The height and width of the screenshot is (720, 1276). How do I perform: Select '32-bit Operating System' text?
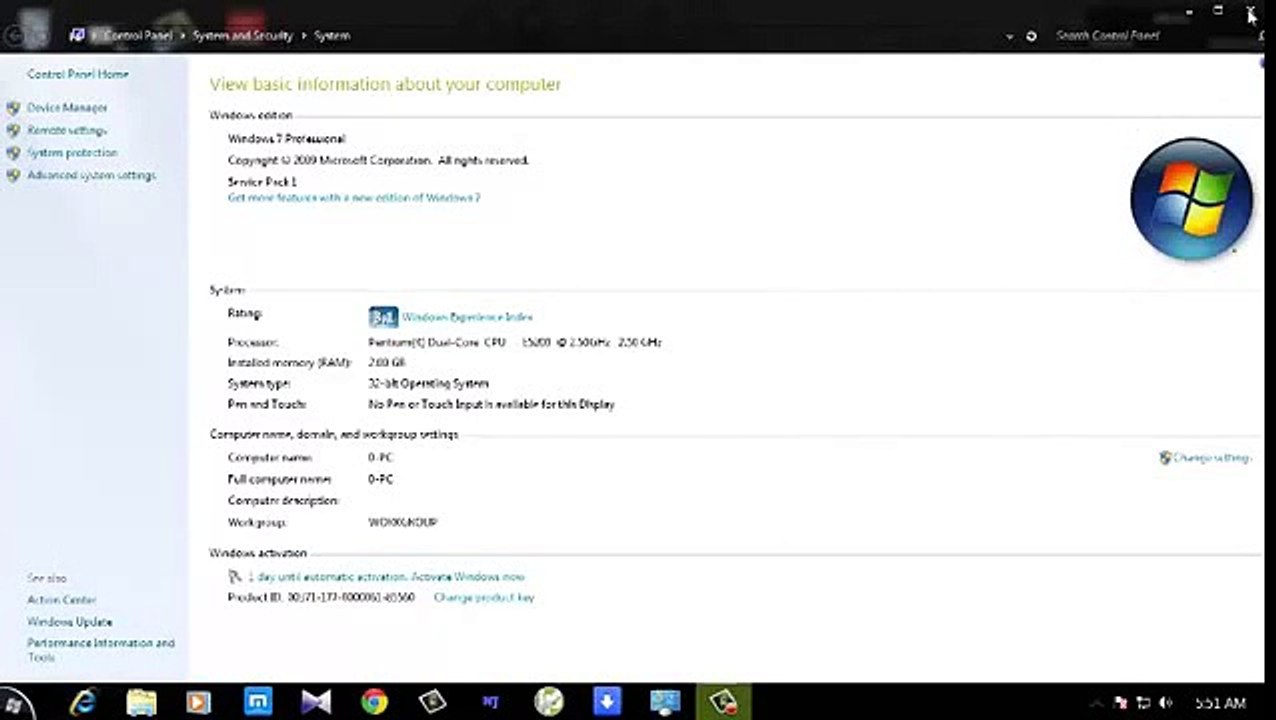[x=428, y=383]
